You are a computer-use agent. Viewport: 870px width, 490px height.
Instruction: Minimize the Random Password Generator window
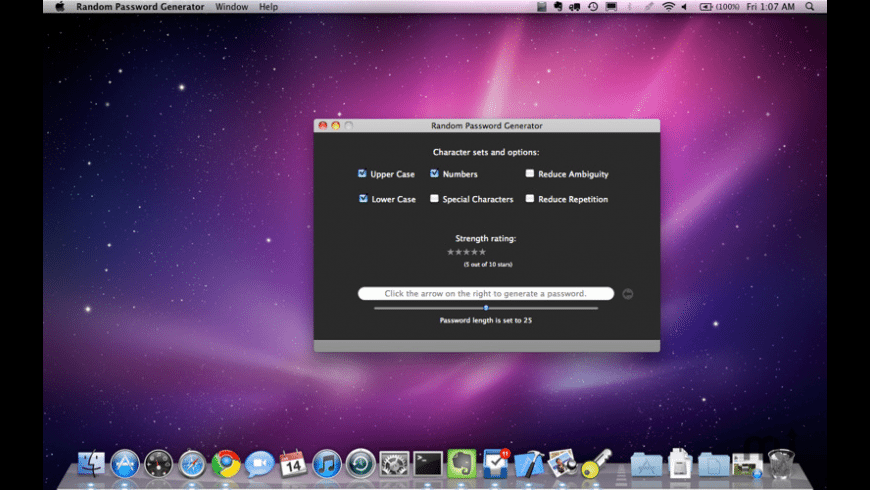336,126
